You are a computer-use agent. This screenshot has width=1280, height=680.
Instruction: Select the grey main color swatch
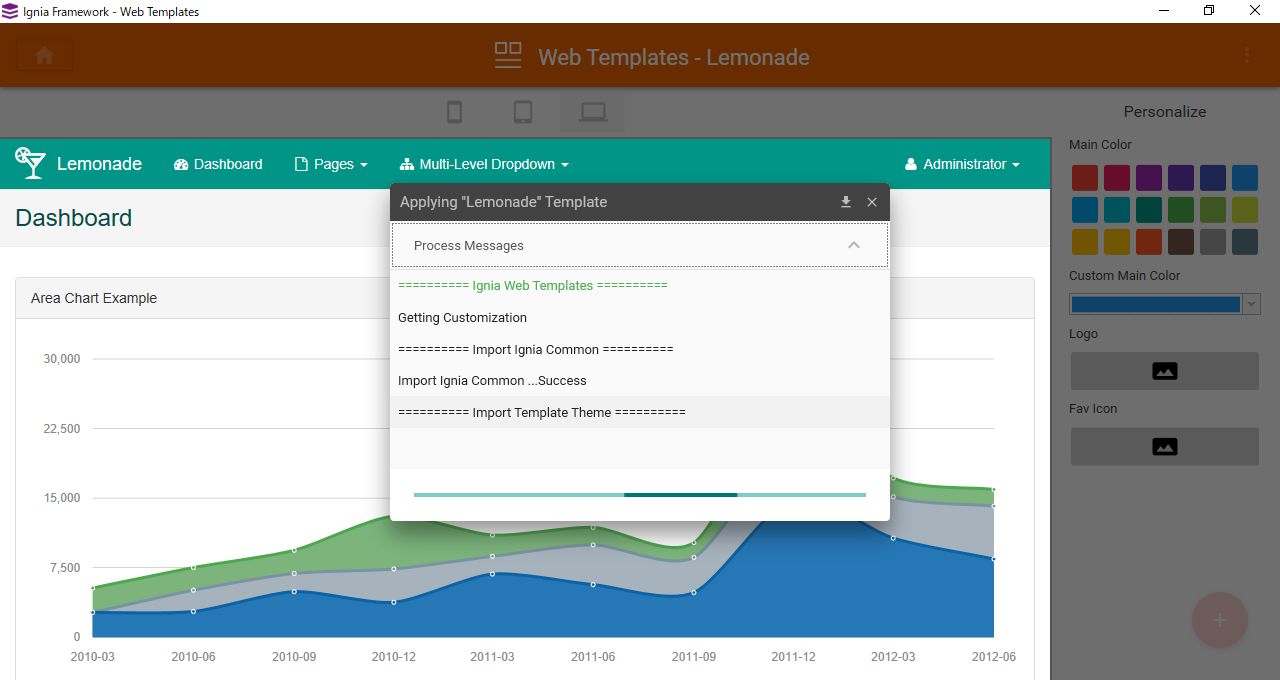1213,242
